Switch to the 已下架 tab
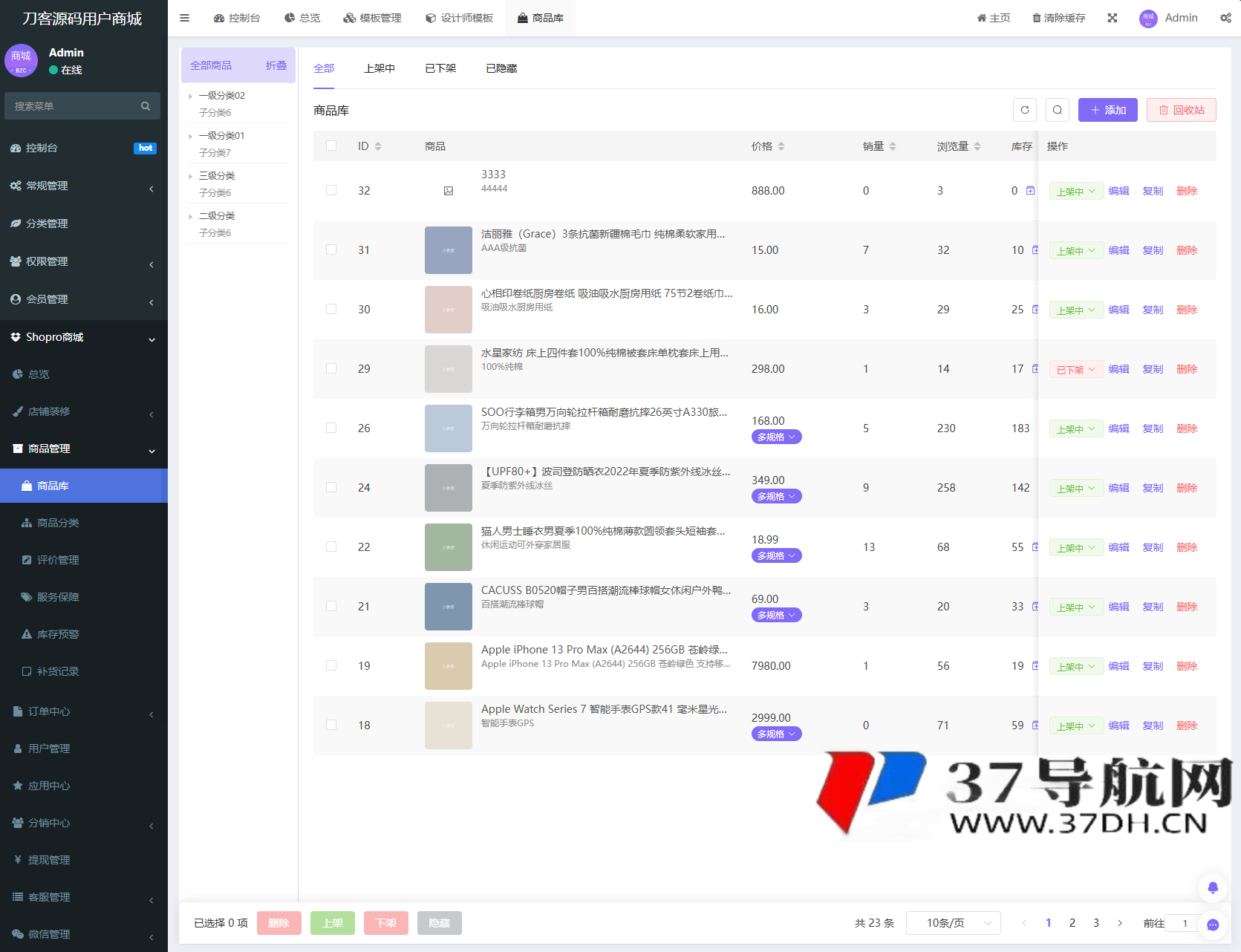 (440, 68)
